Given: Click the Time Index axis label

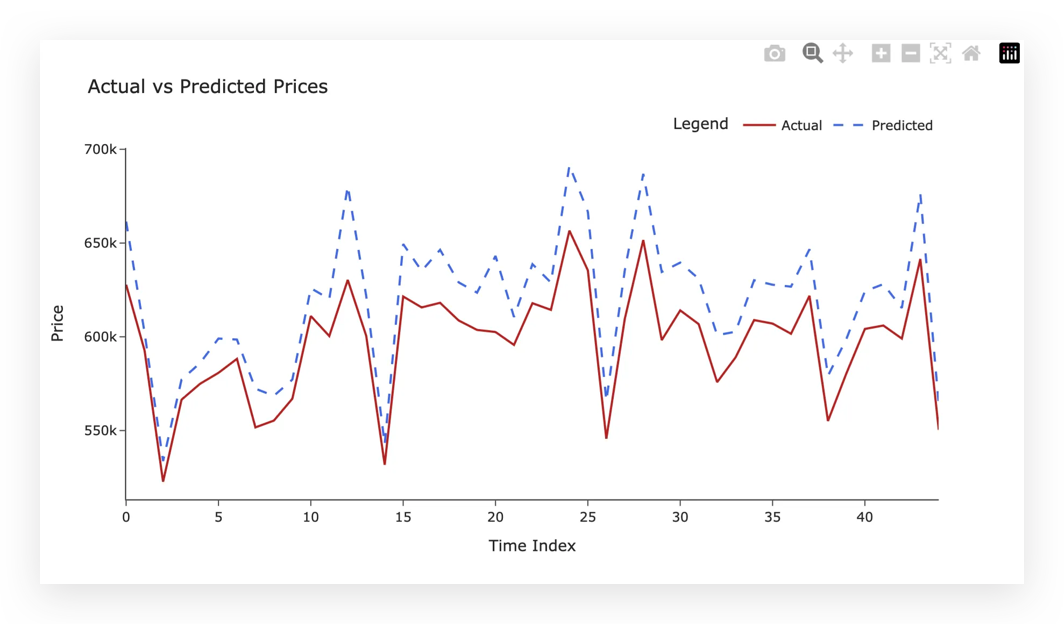Looking at the screenshot, I should tap(531, 546).
